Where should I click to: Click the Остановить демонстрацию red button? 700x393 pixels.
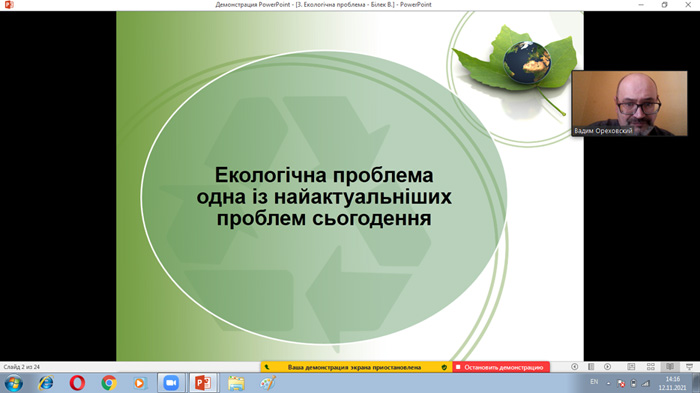coord(501,367)
